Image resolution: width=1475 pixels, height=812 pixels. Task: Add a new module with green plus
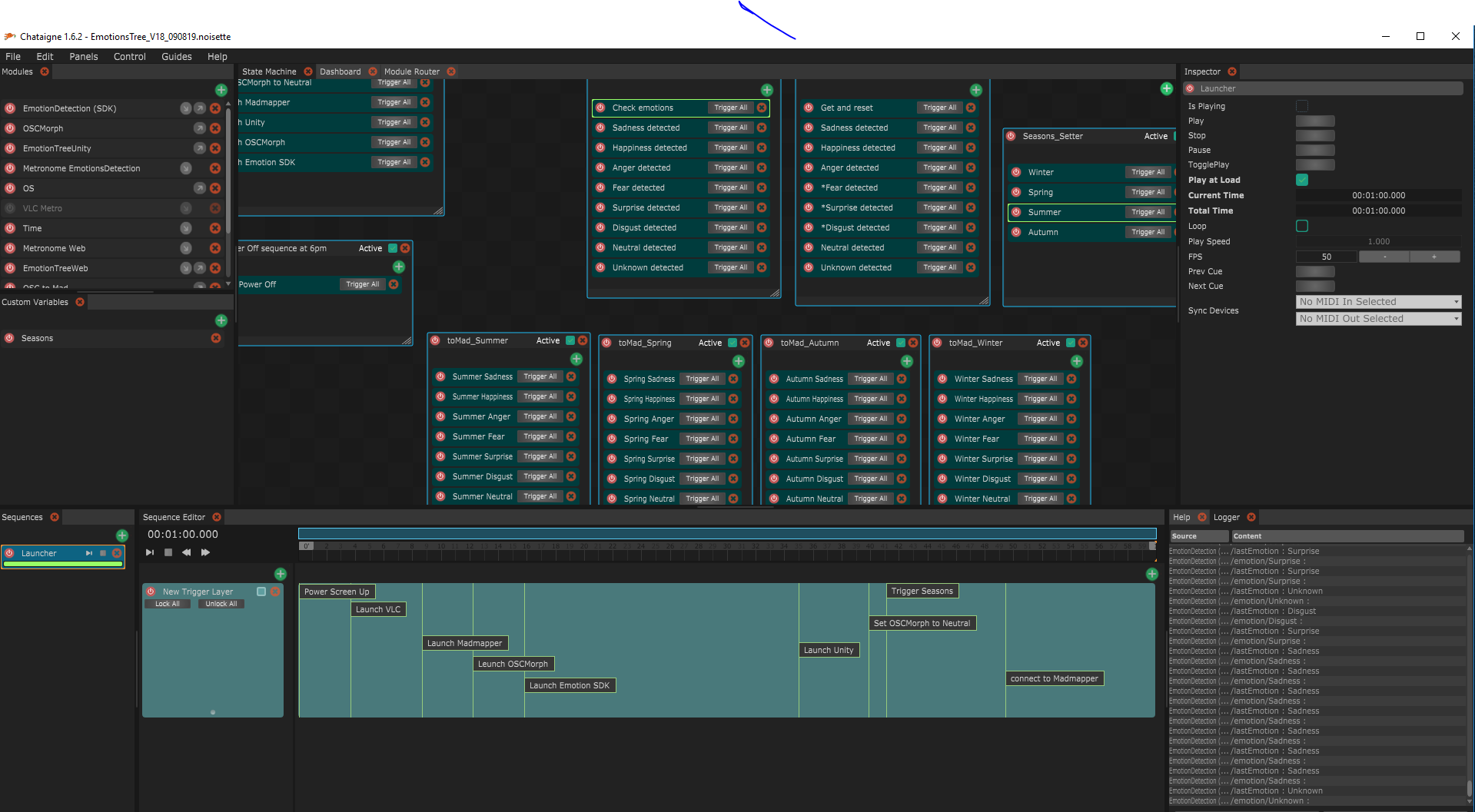(x=221, y=90)
